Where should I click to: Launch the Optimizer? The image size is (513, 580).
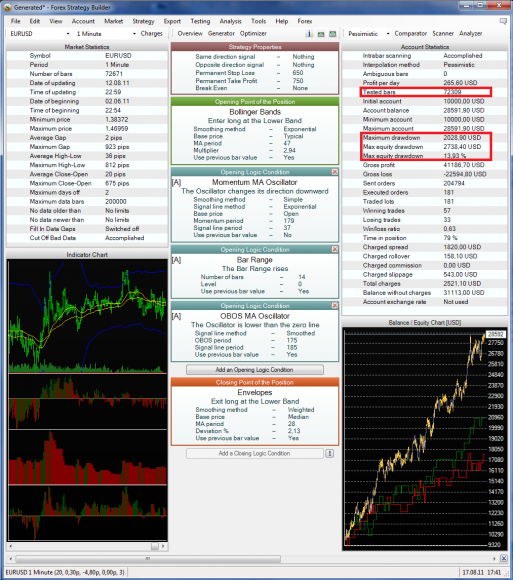[253, 34]
